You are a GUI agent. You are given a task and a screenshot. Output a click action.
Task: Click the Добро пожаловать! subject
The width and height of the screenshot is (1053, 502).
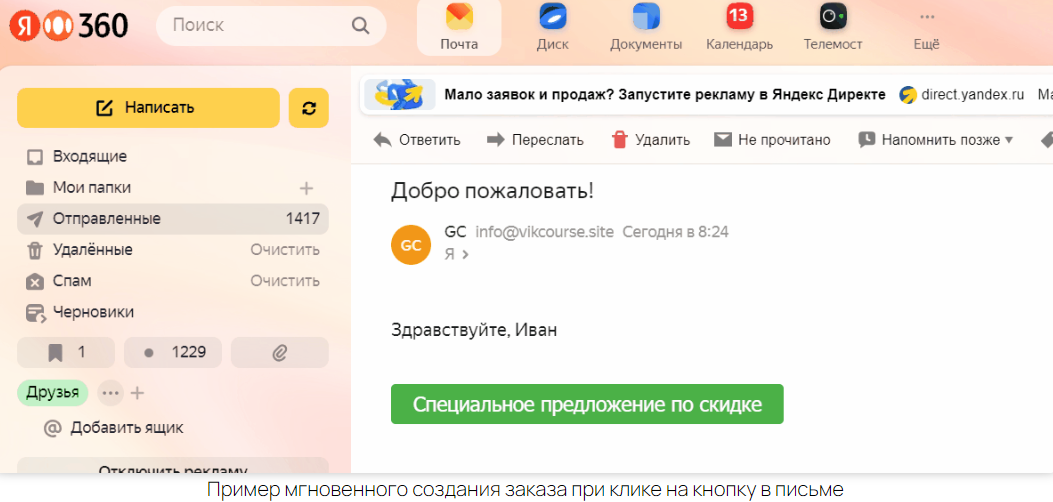(x=492, y=191)
